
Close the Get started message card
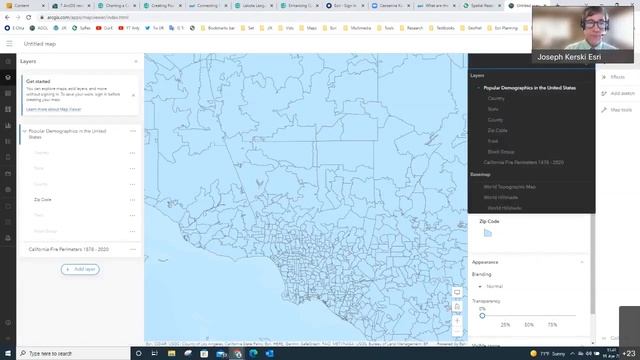(x=133, y=95)
